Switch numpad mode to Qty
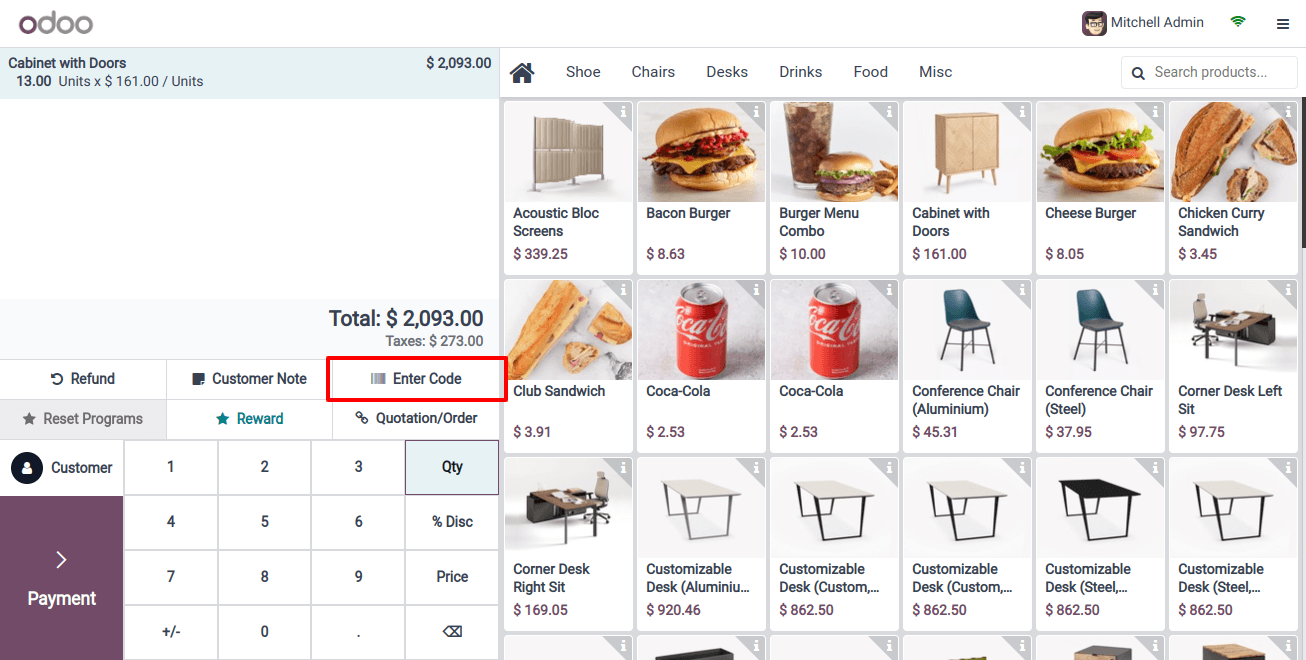The image size is (1306, 660). pos(452,467)
